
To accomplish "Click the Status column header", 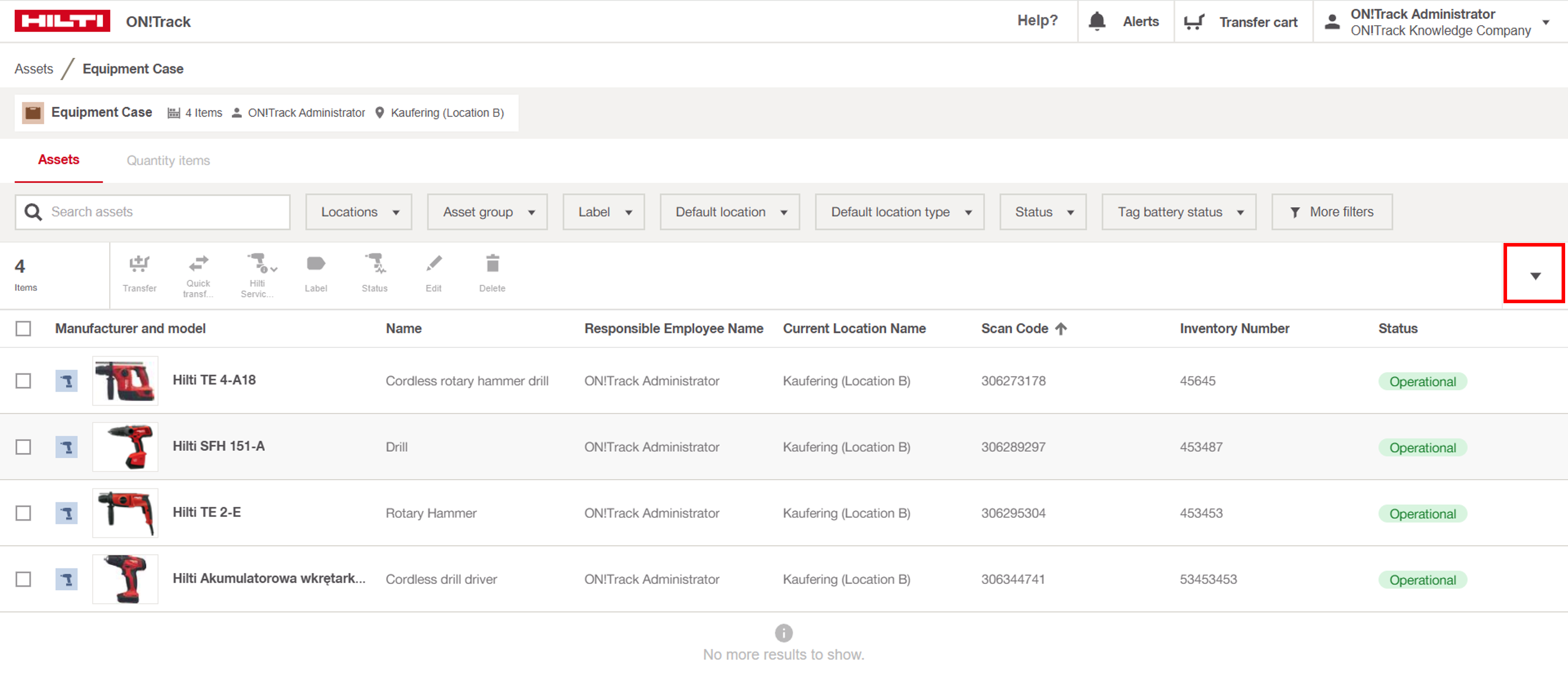I will (1398, 329).
